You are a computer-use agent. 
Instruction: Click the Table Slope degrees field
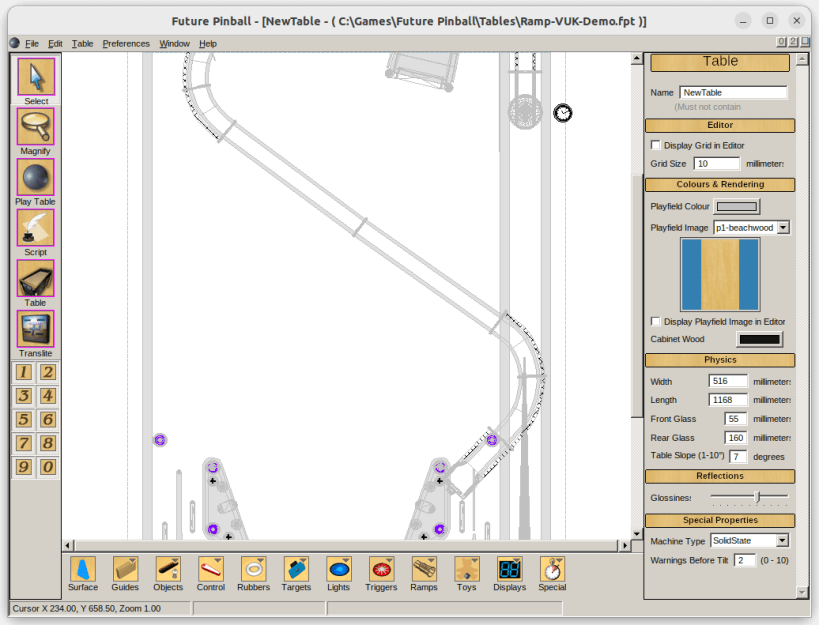[x=738, y=456]
